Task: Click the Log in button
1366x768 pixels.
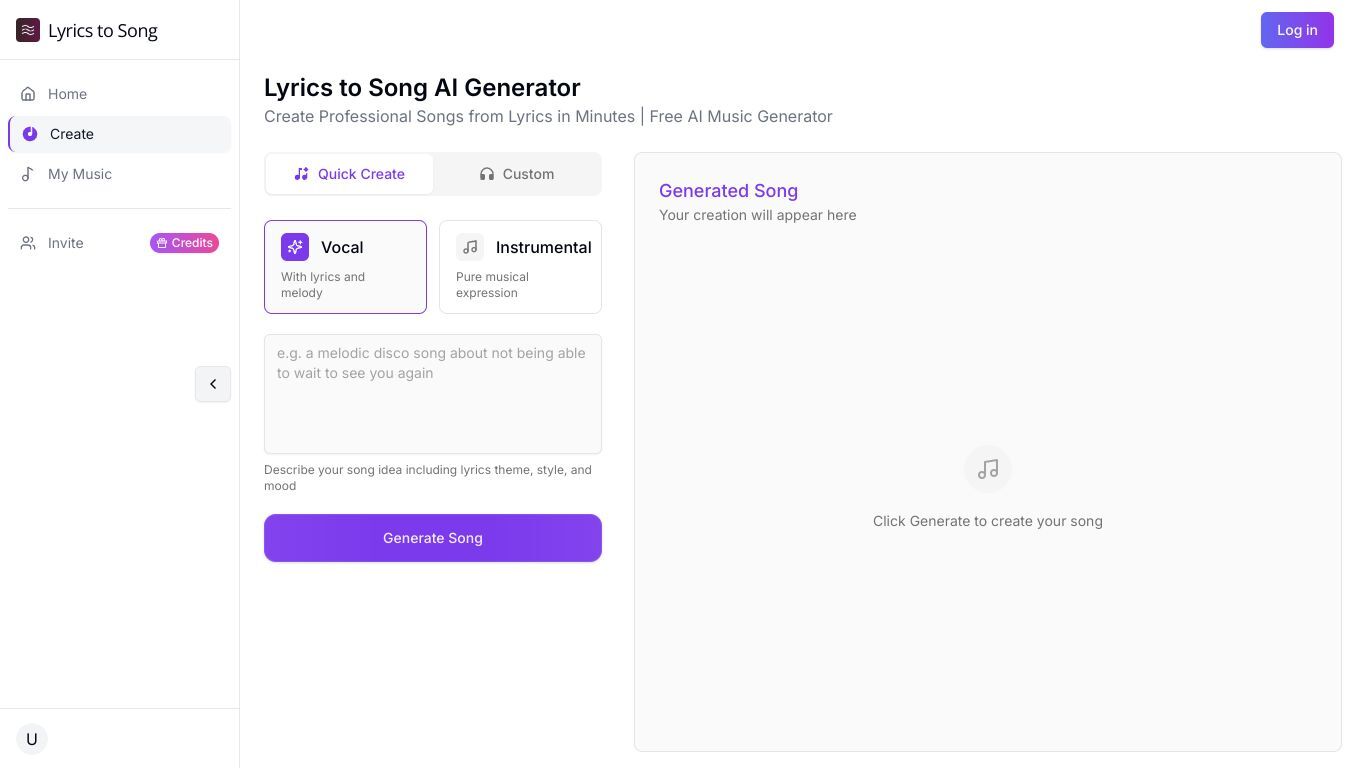Action: (x=1297, y=30)
